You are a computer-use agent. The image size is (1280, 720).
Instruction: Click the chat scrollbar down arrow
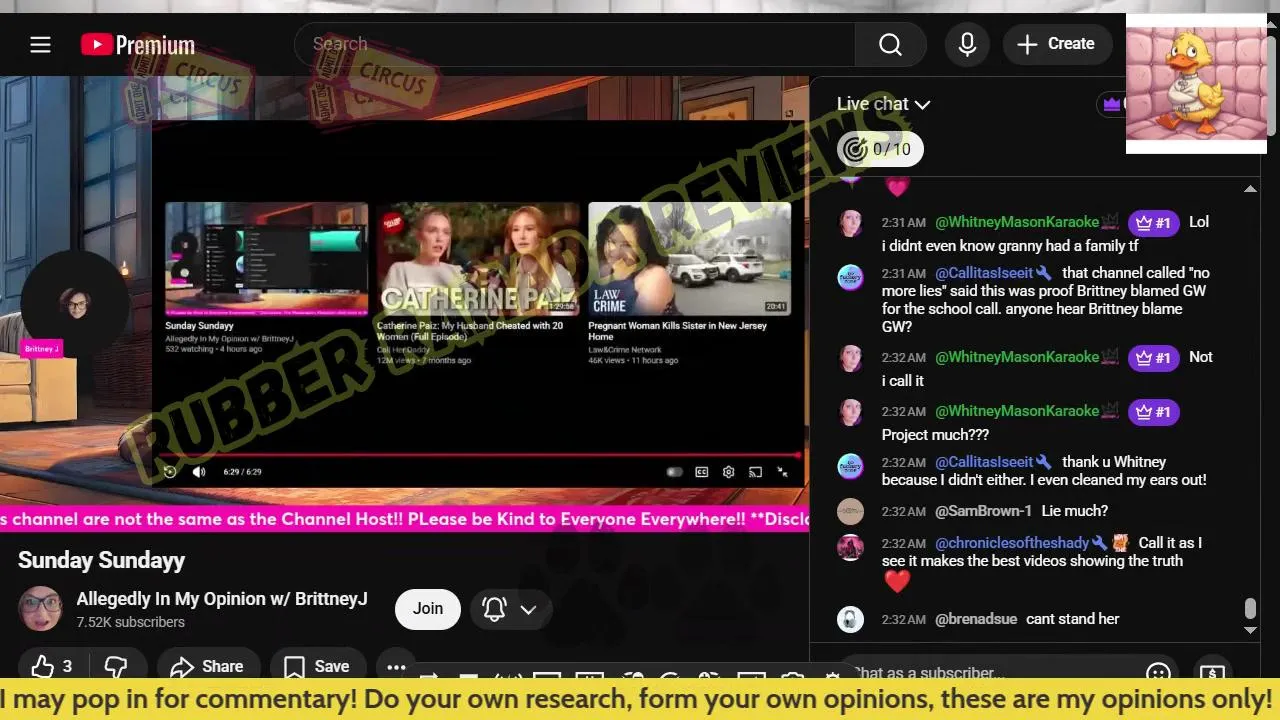tap(1250, 630)
